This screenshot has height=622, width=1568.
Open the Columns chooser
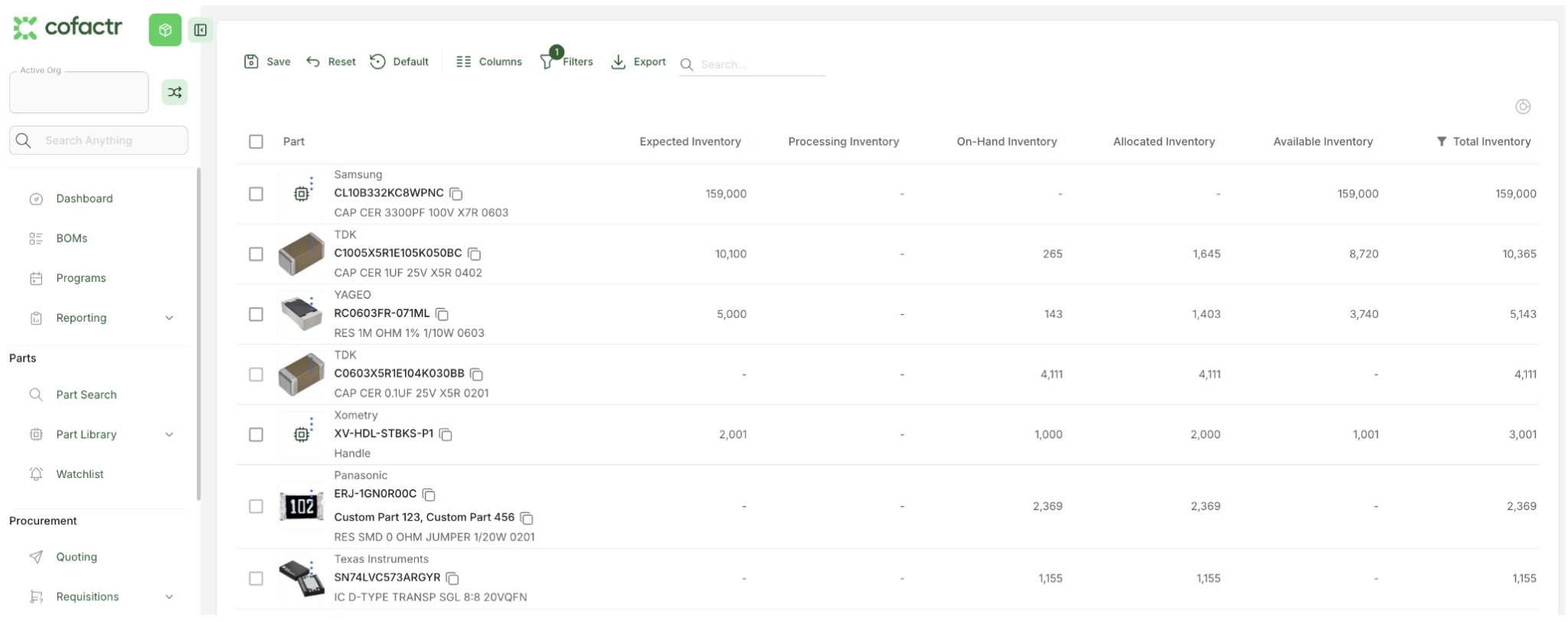point(488,62)
